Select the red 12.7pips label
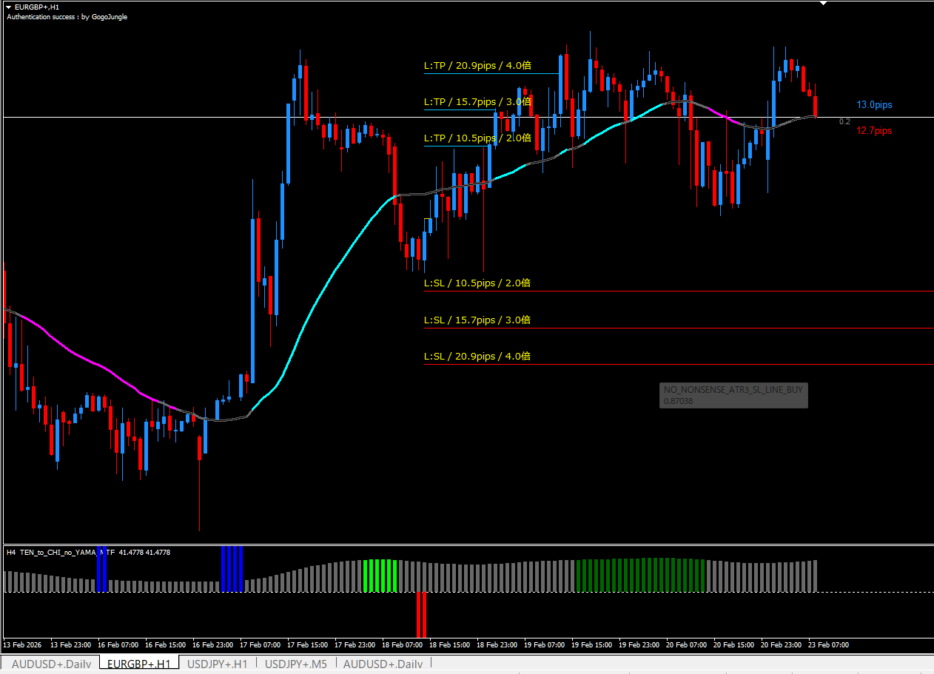Image resolution: width=934 pixels, height=674 pixels. point(874,130)
